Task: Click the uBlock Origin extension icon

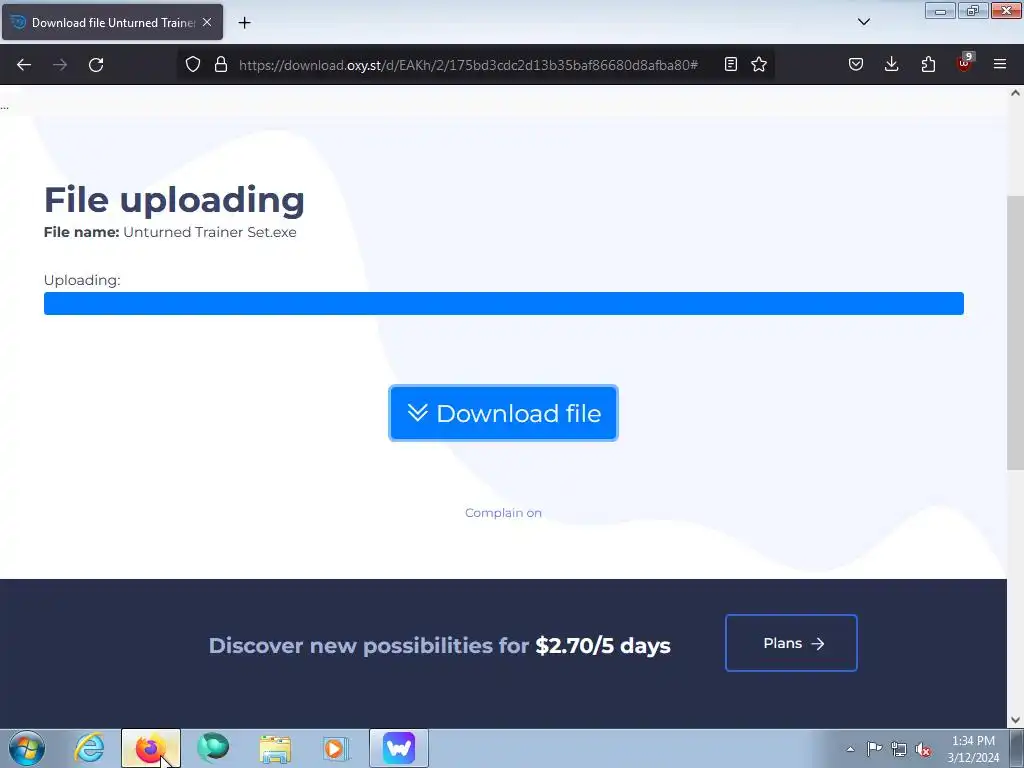Action: [965, 63]
